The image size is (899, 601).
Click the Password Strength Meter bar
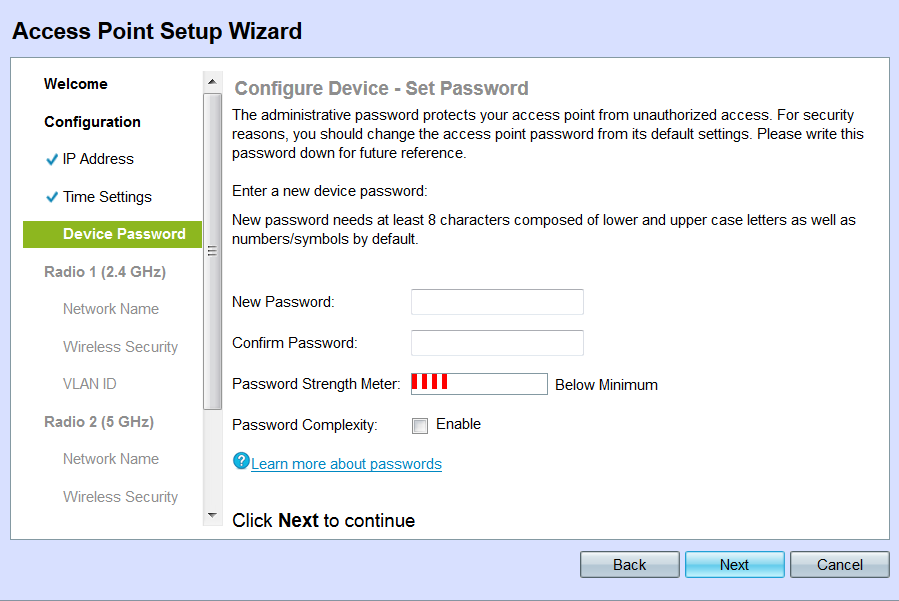(479, 384)
